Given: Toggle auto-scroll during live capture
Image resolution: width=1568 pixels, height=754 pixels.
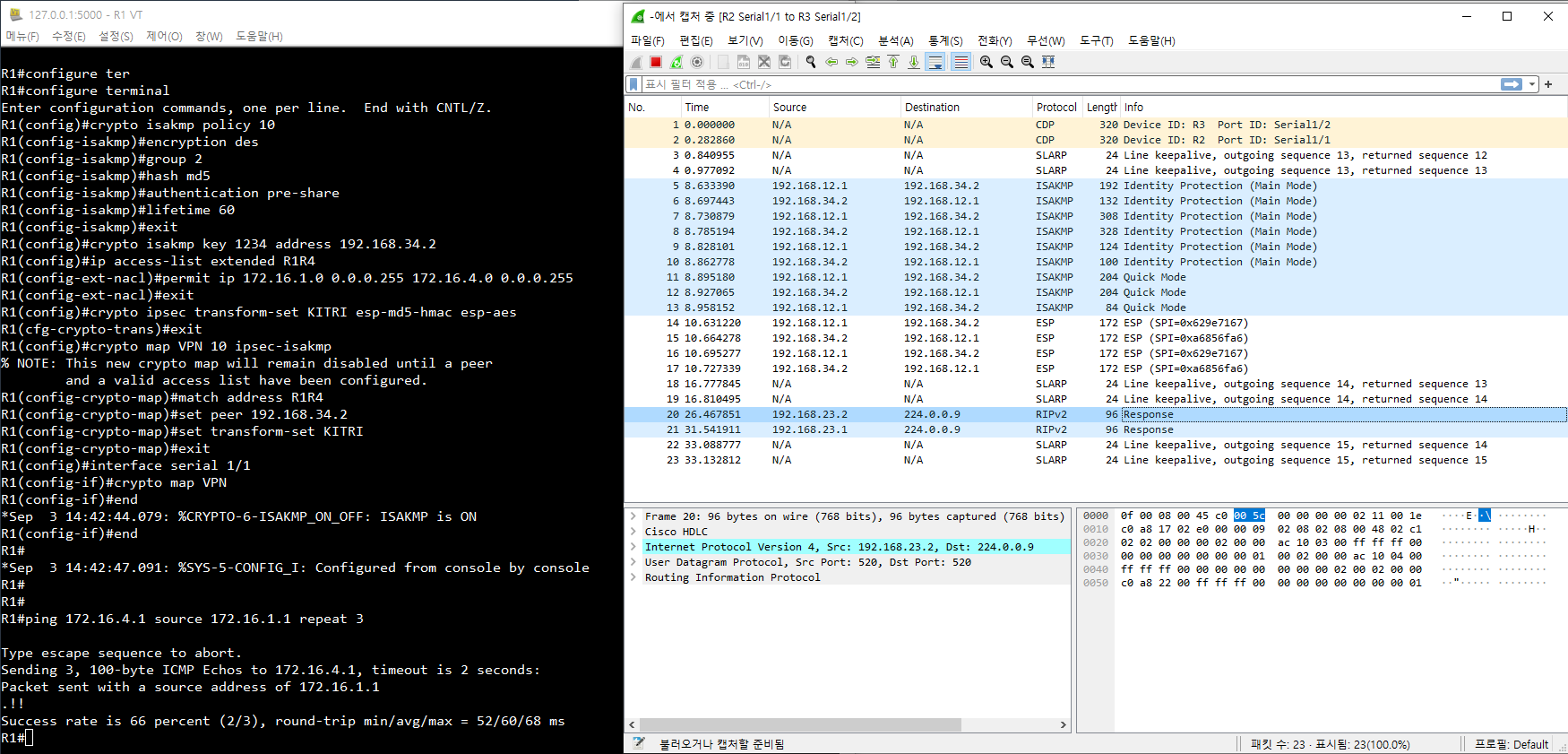Looking at the screenshot, I should 935,62.
